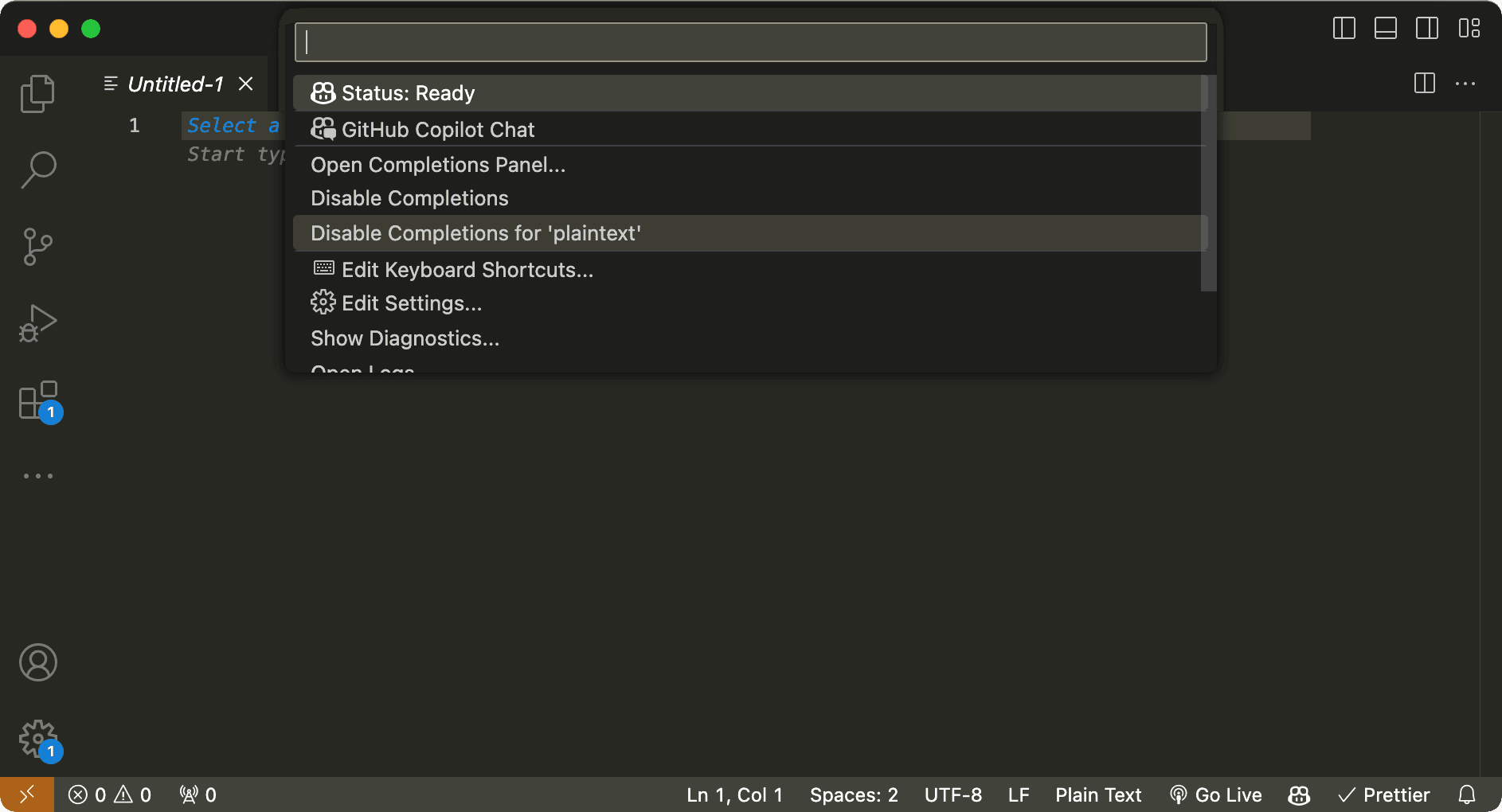Open the Run and Debug view

pos(37,322)
